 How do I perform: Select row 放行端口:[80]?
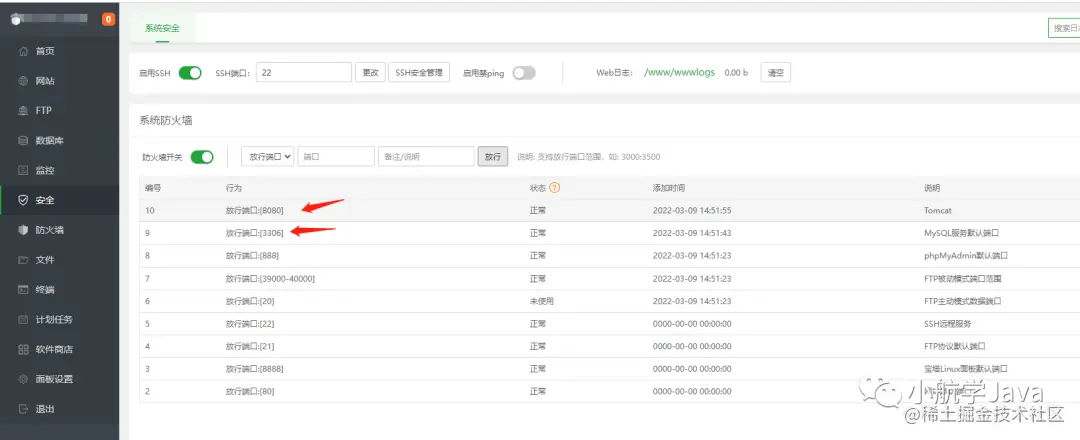pyautogui.click(x=609, y=391)
